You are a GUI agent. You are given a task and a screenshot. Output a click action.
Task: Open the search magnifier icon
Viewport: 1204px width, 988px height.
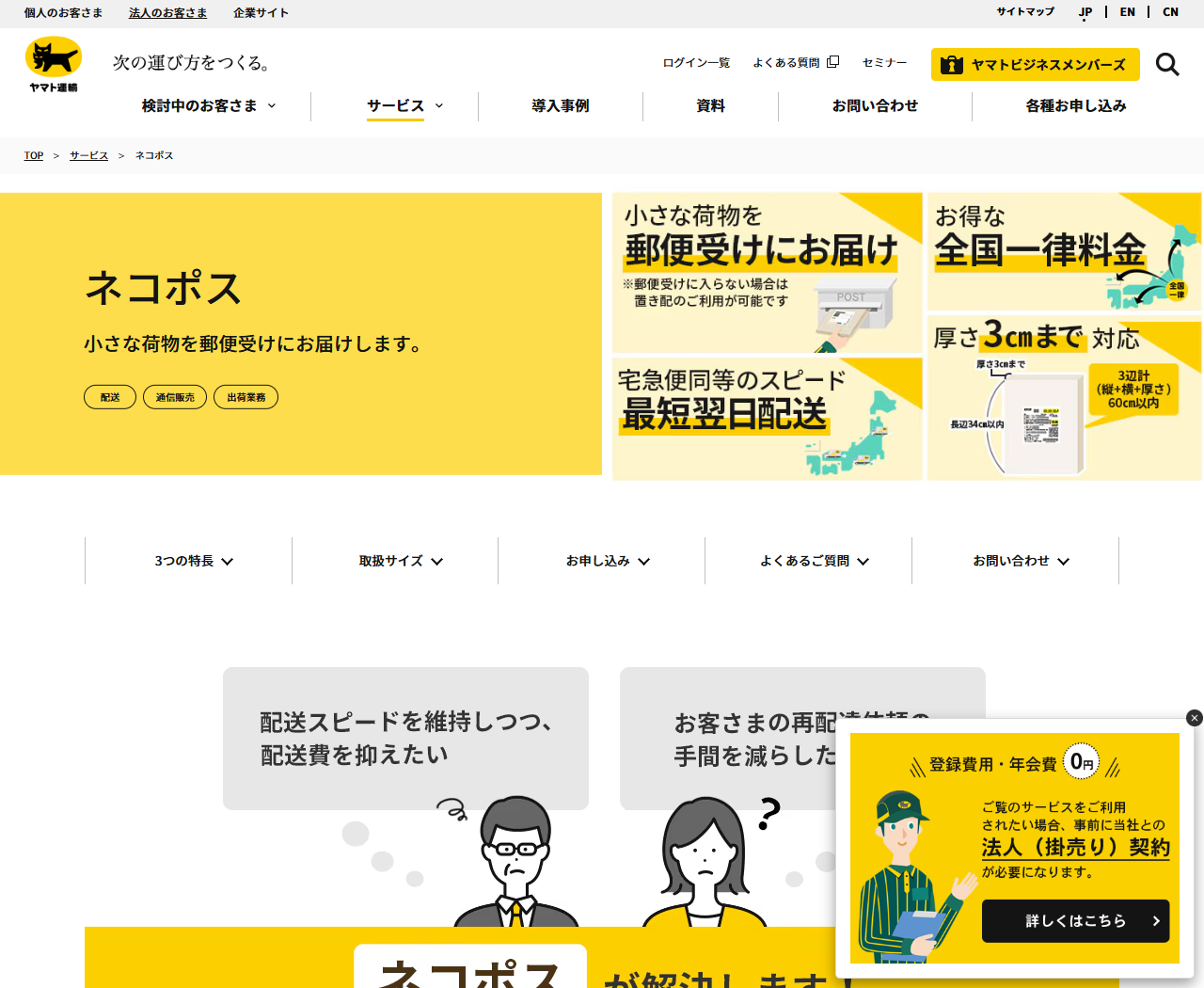pos(1167,64)
